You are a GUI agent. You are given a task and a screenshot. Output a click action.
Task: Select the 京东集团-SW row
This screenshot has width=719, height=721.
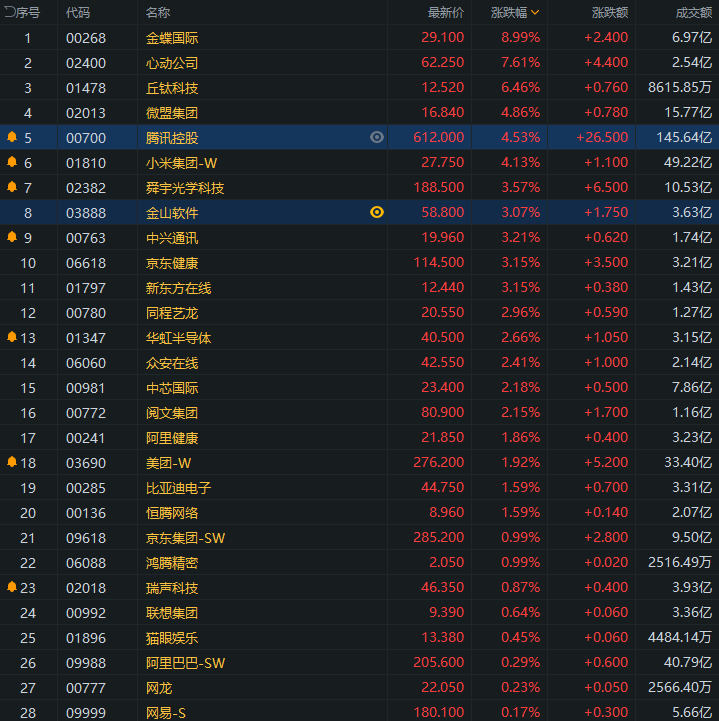pos(360,538)
